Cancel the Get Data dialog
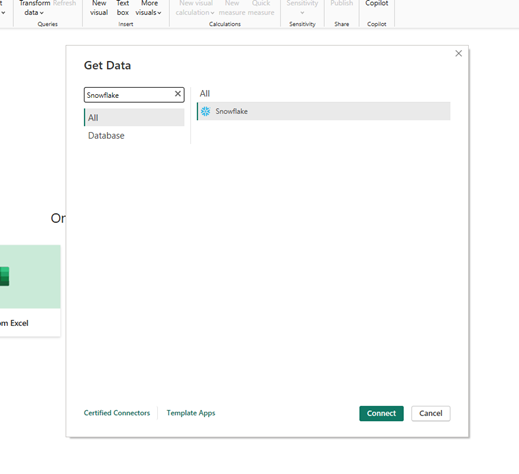Viewport: 519px width, 474px height. coord(431,413)
